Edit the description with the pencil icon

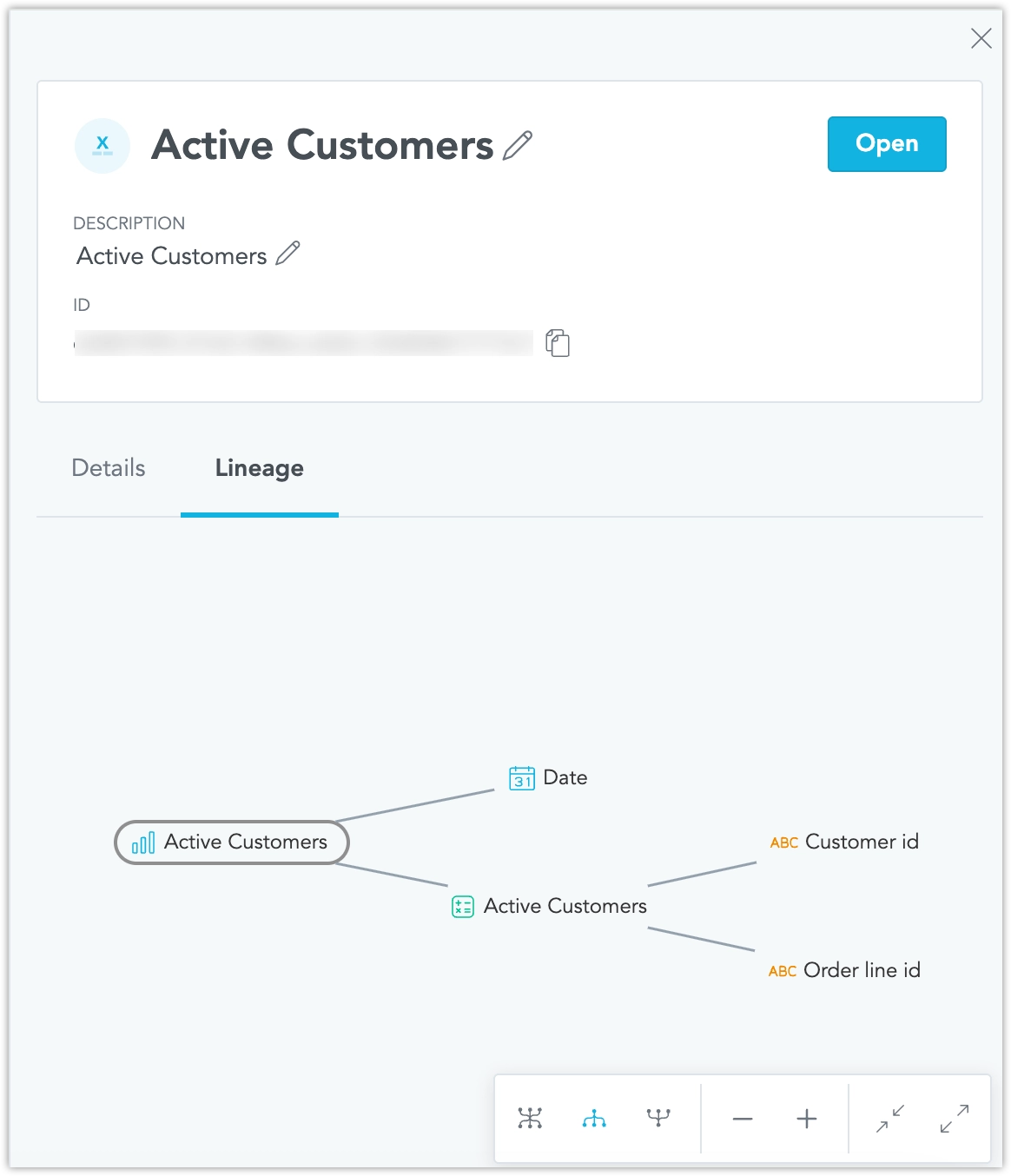click(x=287, y=254)
